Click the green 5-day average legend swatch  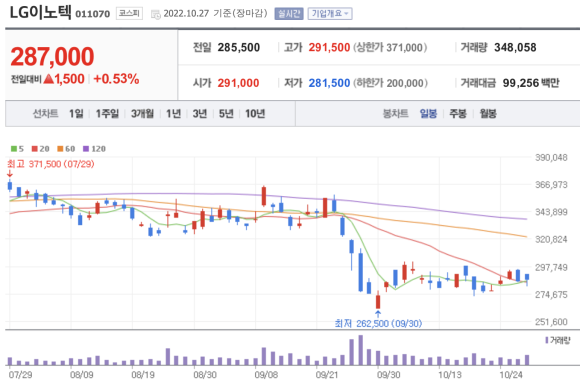click(14, 149)
